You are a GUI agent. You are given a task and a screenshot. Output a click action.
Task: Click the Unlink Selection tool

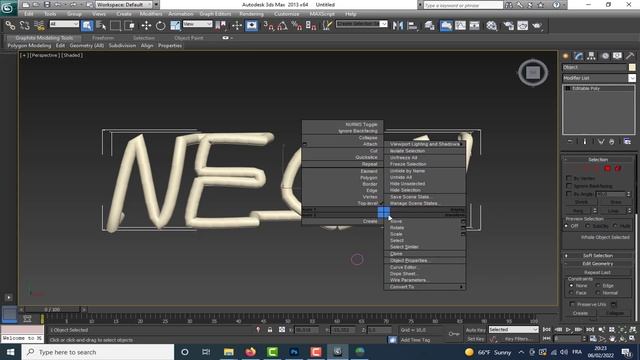(24, 26)
